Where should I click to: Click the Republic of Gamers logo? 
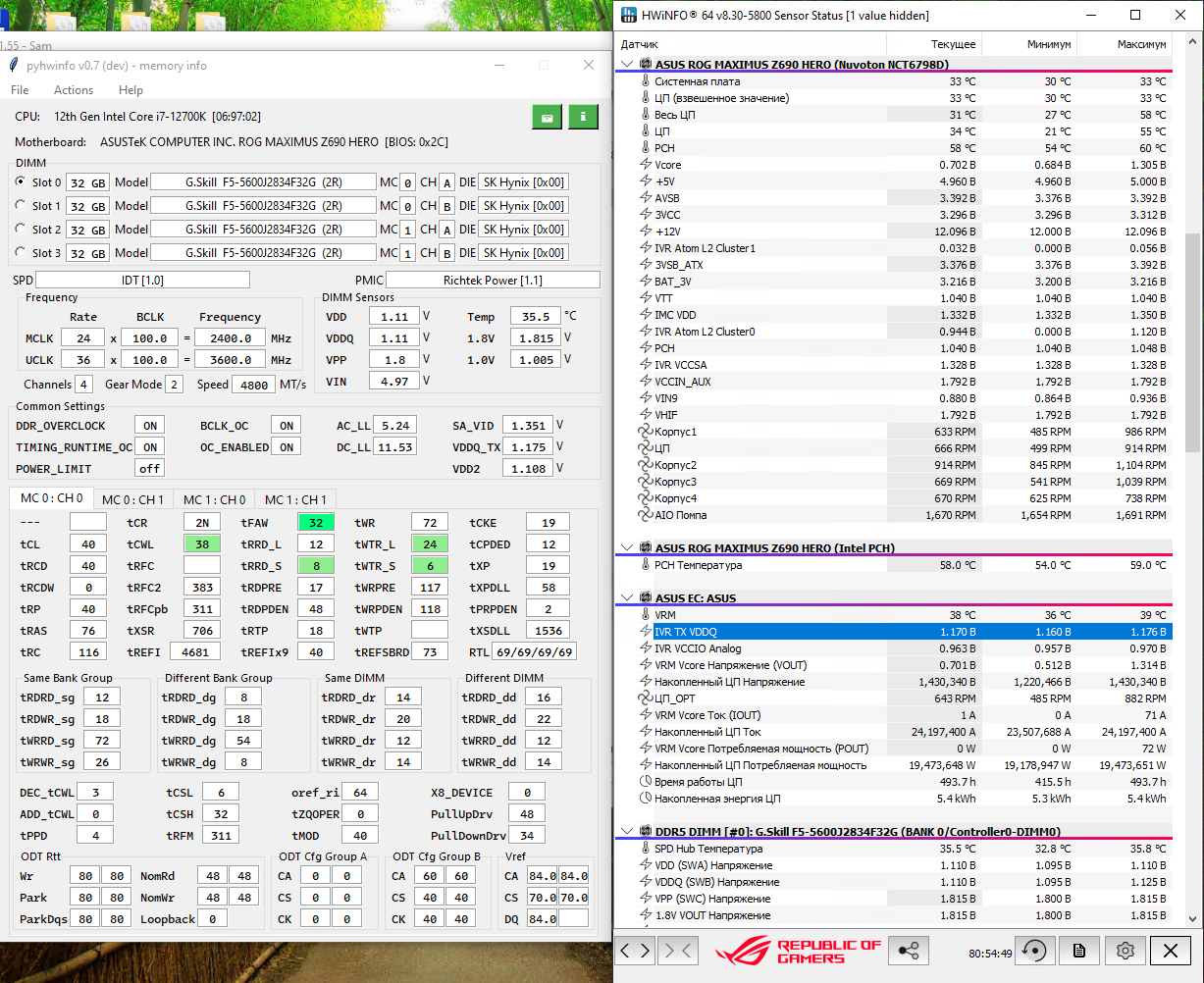798,951
